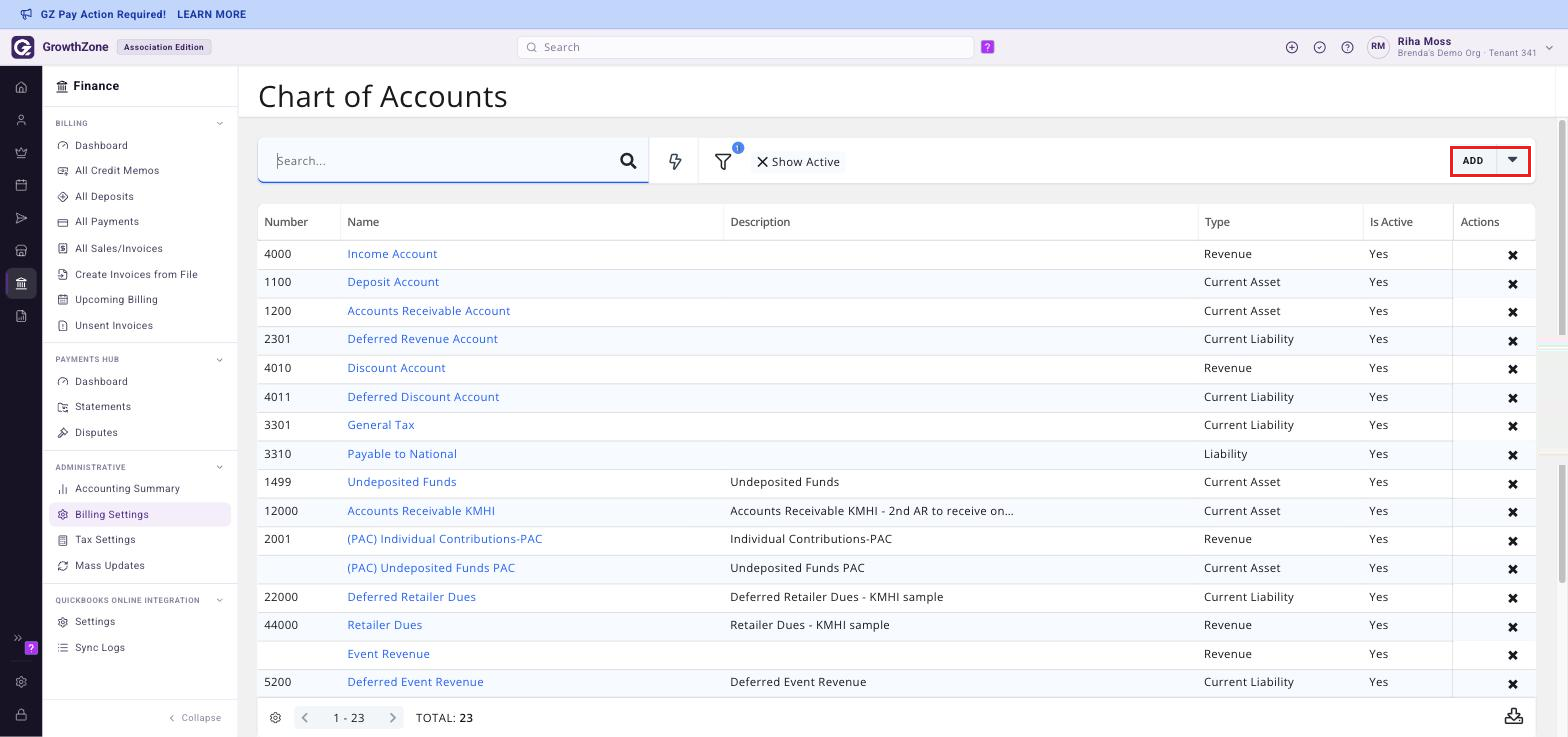Open the report document icon in the rail
Viewport: 1568px width, 737px height.
click(21, 316)
